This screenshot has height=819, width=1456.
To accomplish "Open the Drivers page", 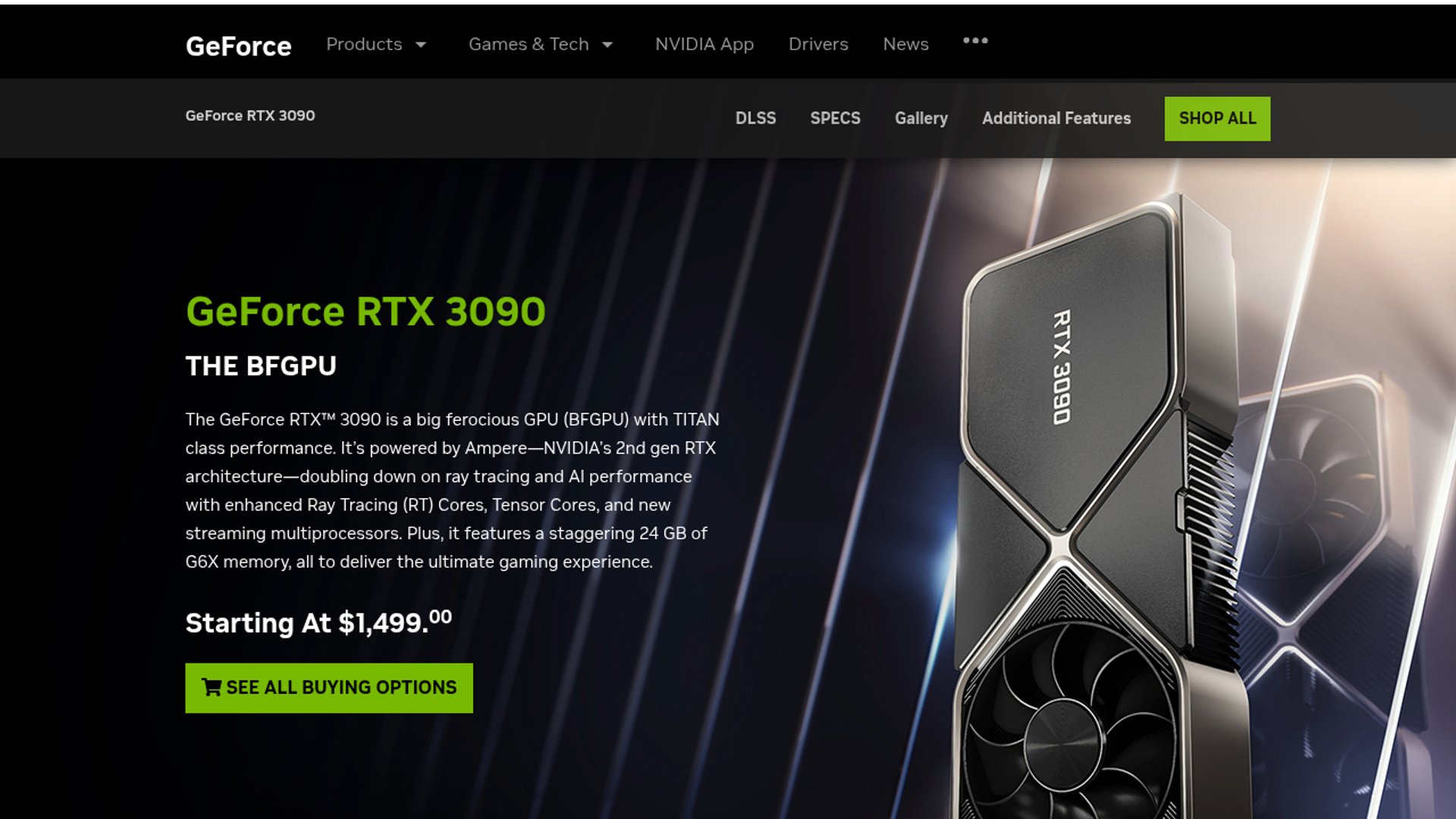I will click(818, 44).
